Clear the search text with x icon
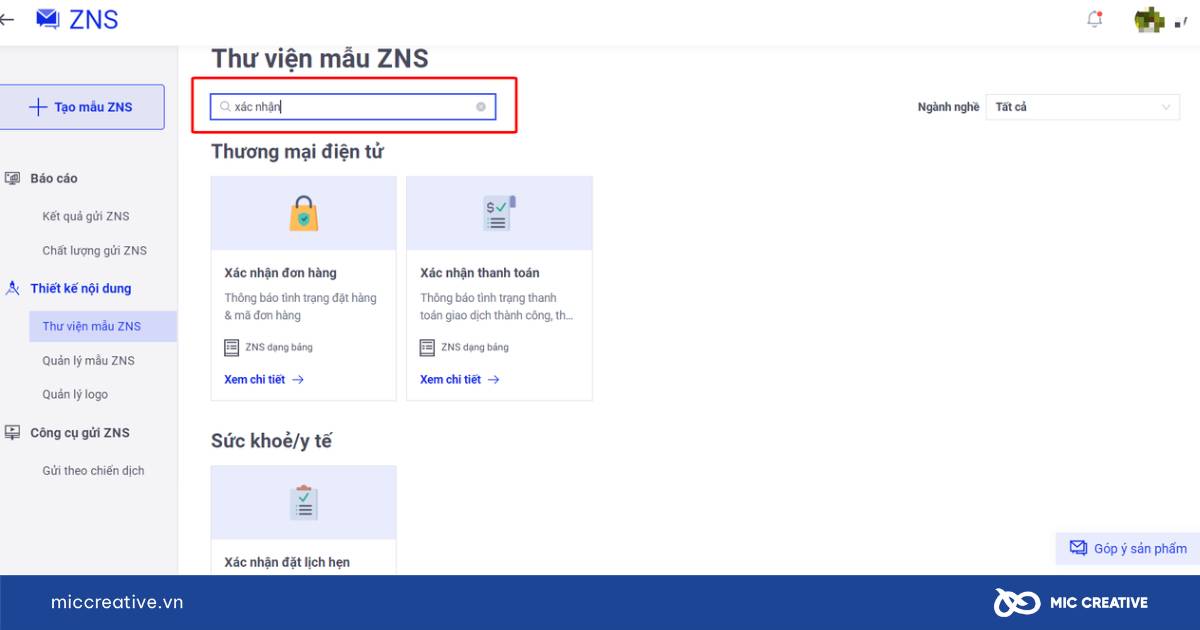1200x630 pixels. pyautogui.click(x=481, y=106)
